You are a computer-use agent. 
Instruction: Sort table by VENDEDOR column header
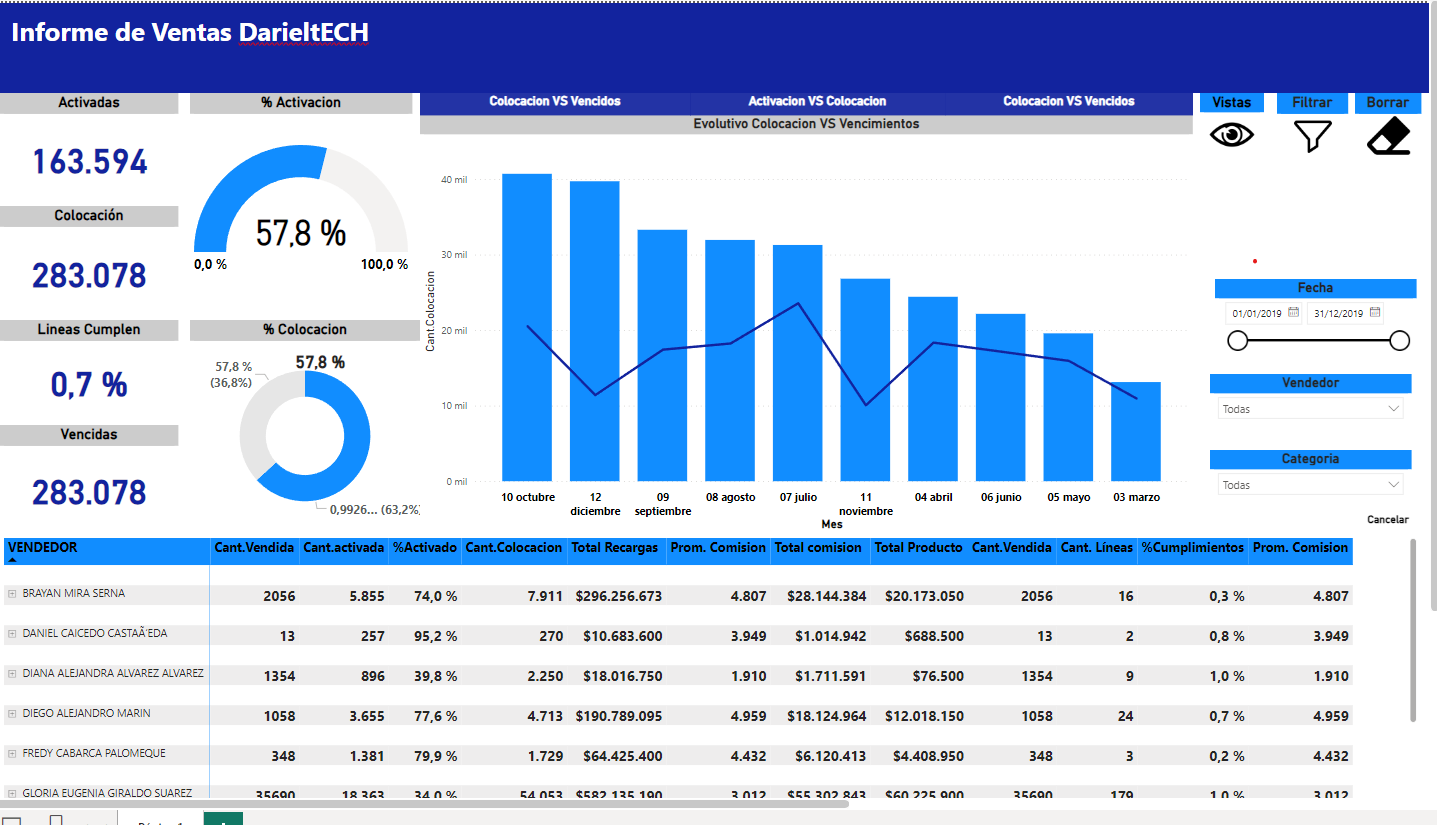(x=42, y=548)
